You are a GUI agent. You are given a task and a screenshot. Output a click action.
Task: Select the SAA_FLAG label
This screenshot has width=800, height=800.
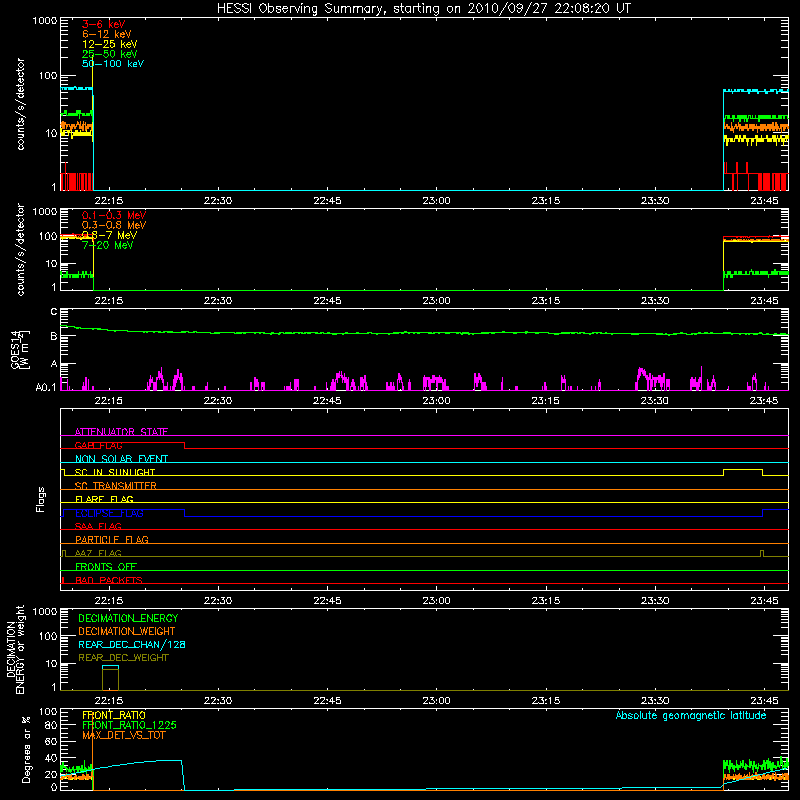(98, 526)
